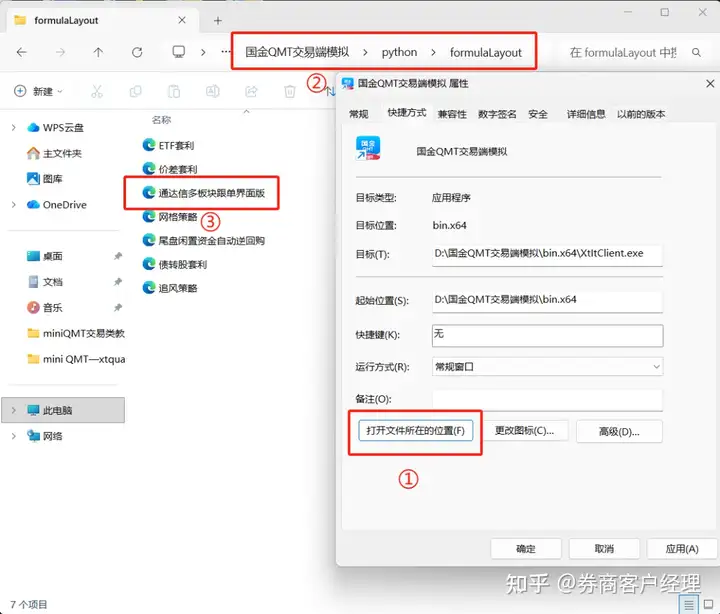
Task: Click the Cut scissors icon
Action: click(x=97, y=91)
